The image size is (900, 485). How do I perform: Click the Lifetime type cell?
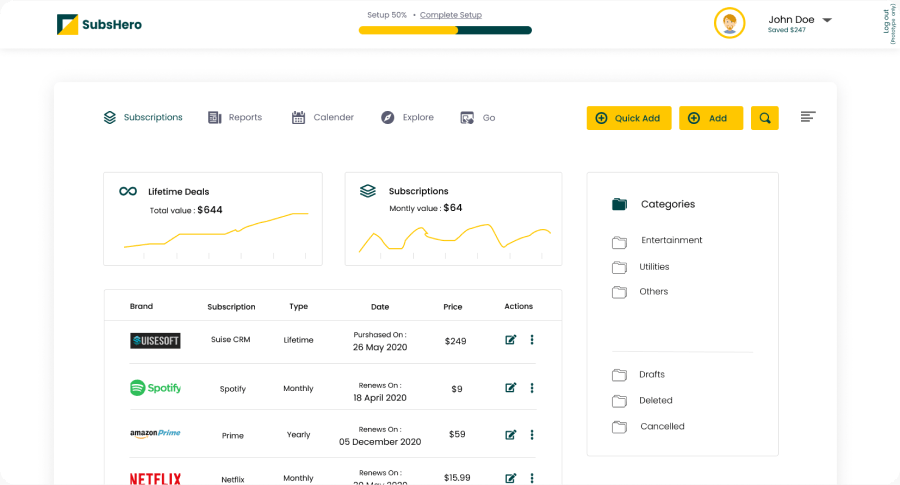[x=298, y=340]
